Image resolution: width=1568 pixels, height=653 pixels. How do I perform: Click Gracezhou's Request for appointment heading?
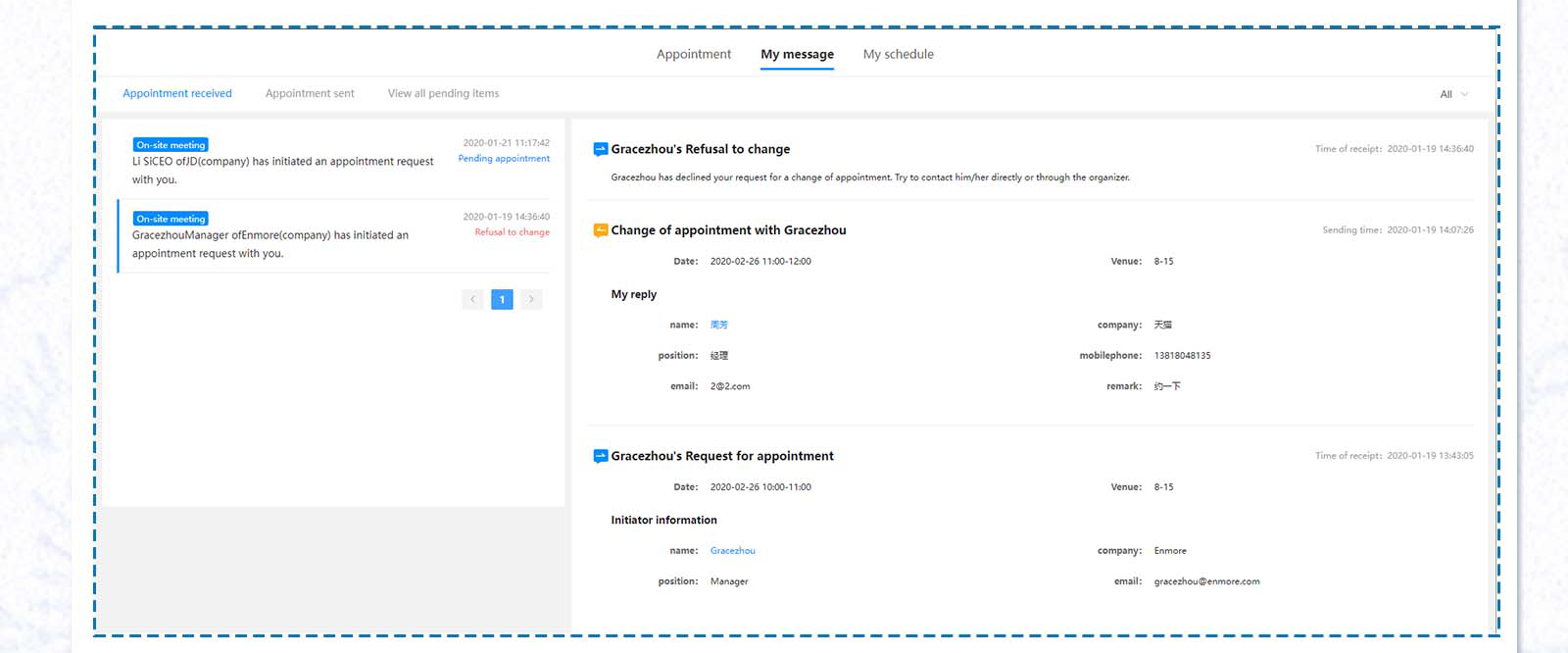tap(722, 456)
